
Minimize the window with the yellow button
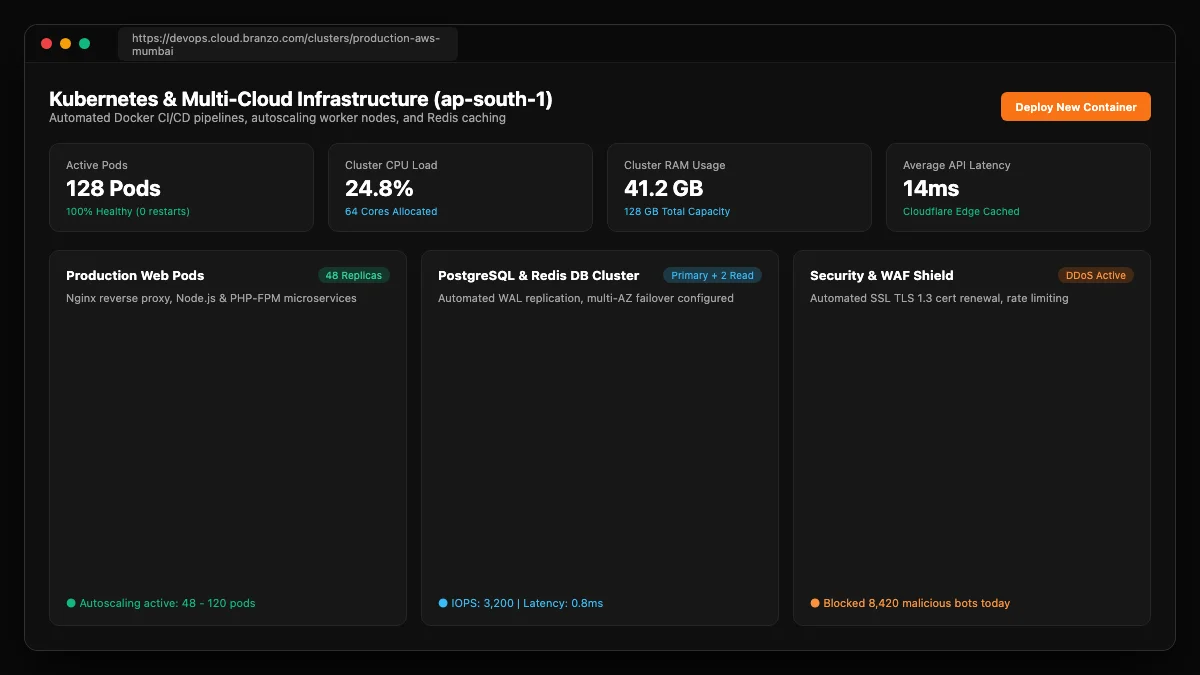click(65, 44)
